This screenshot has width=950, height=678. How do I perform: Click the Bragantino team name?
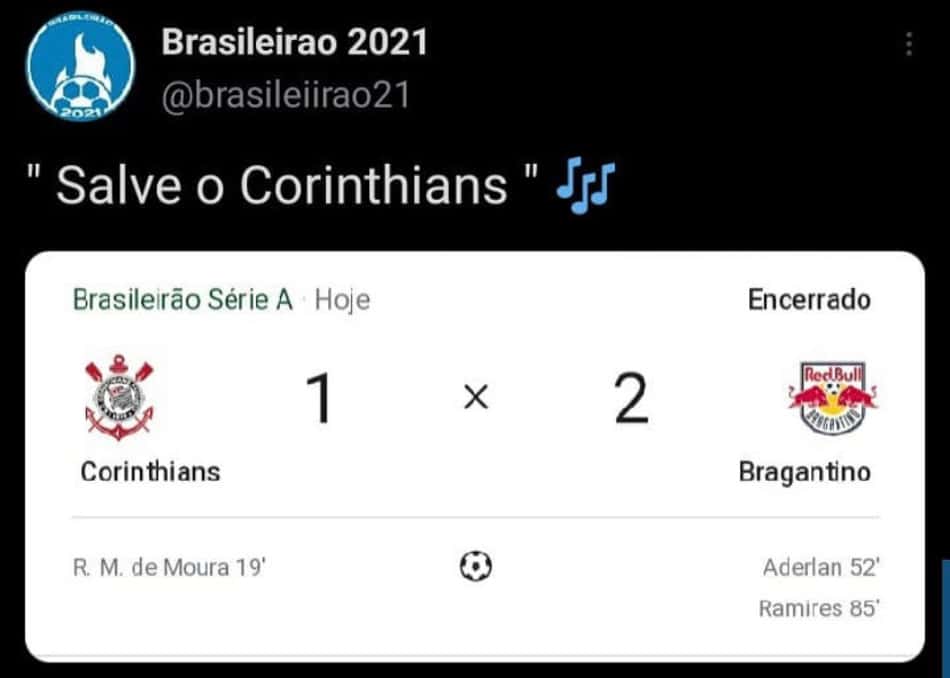805,472
